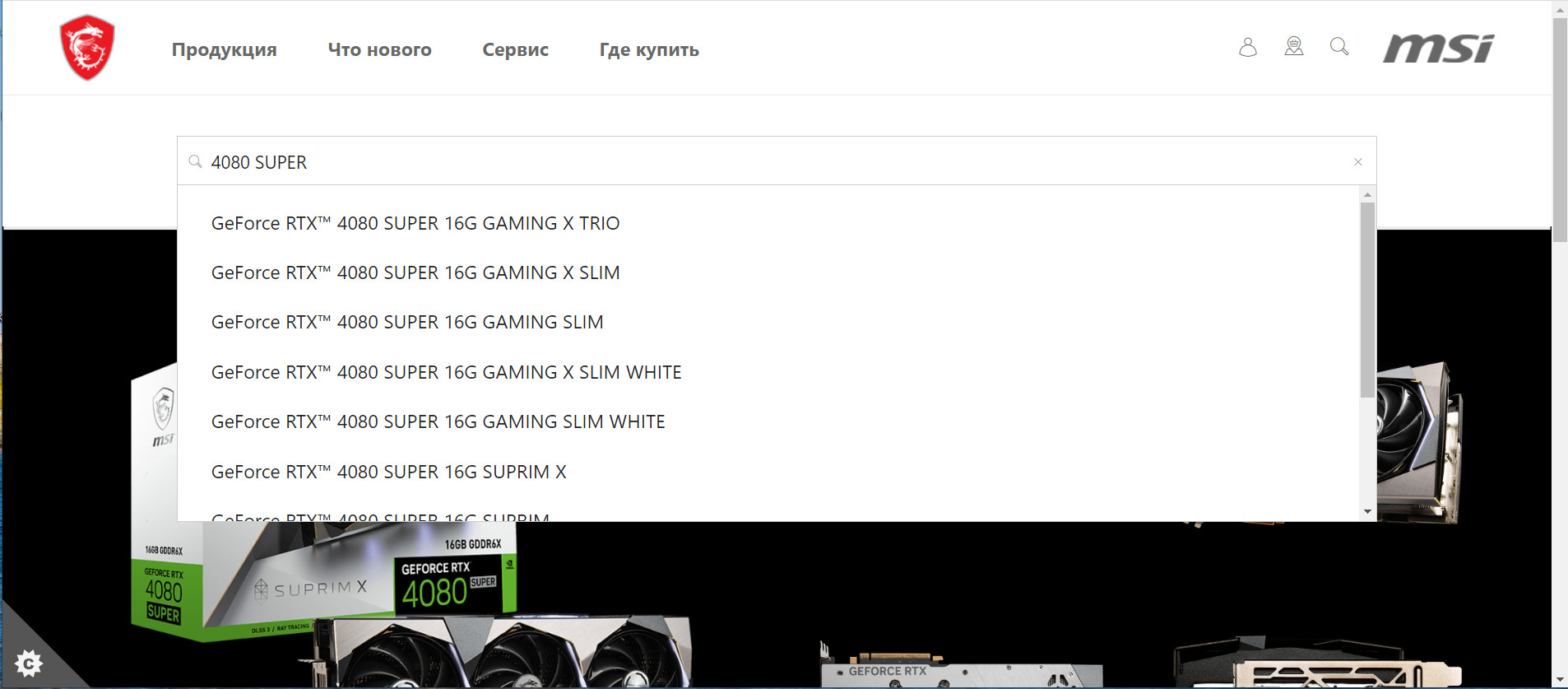1568x689 pixels.
Task: Click the suggestion list scroll-up arrow
Action: pyautogui.click(x=1367, y=195)
